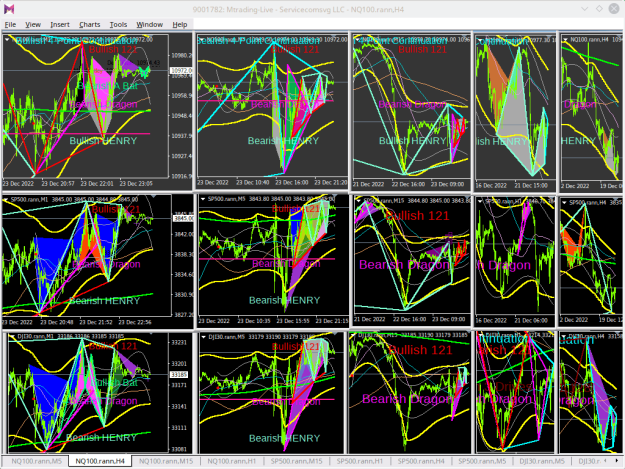Switch to the SP500.rann,H4 chart tab
The width and height of the screenshot is (625, 469).
pyautogui.click(x=421, y=461)
